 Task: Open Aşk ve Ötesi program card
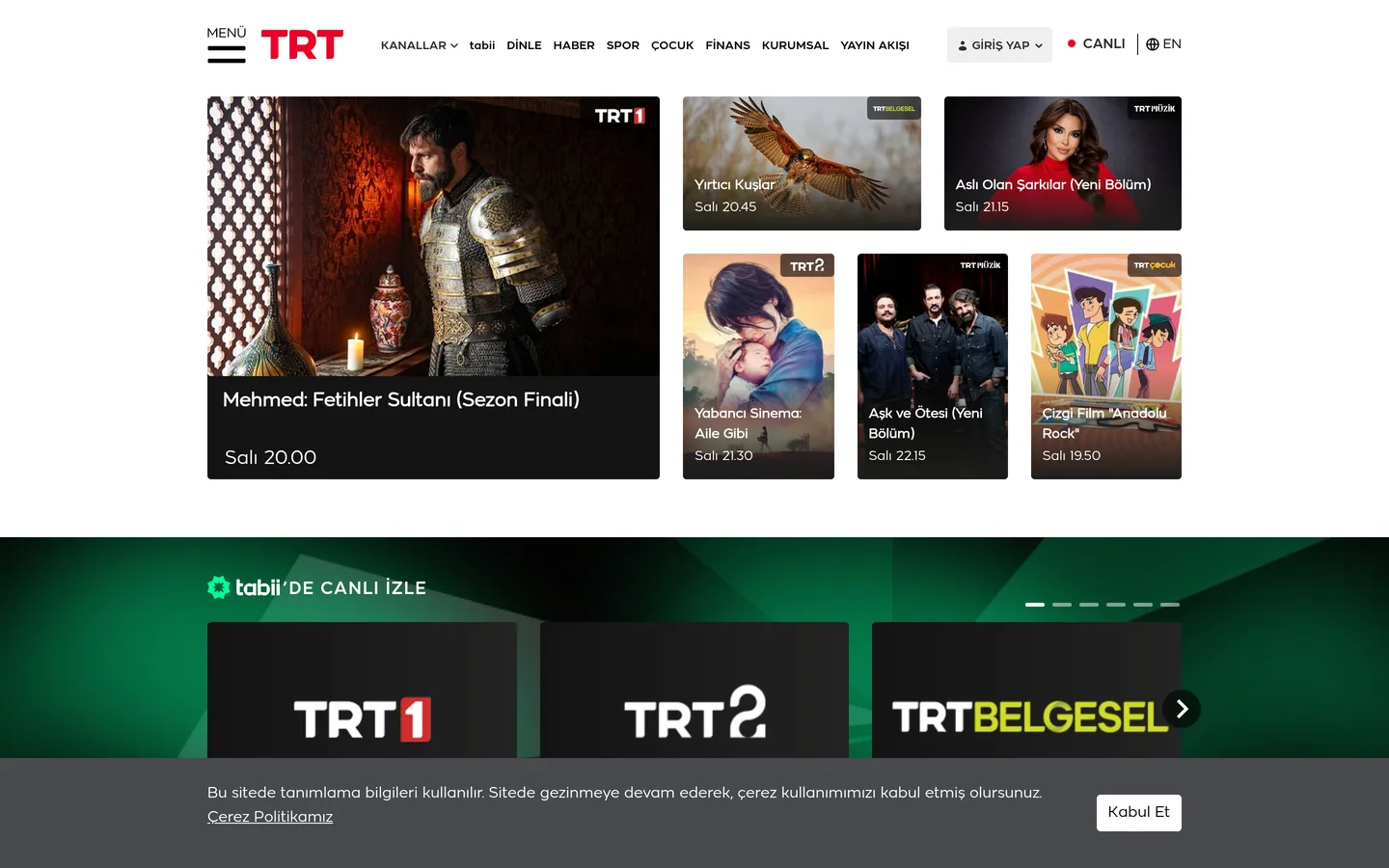[933, 366]
